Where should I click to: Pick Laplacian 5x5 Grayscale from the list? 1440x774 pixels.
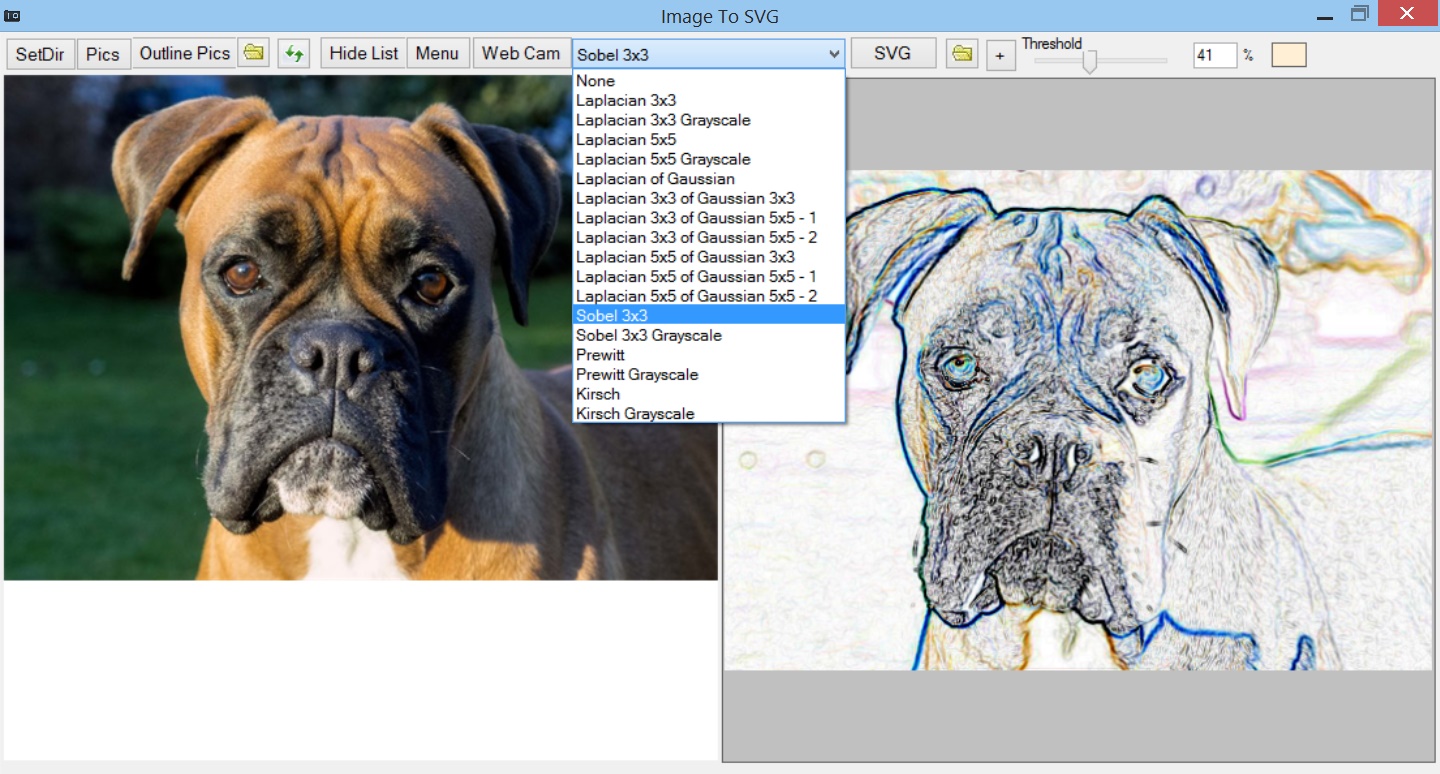tap(709, 159)
